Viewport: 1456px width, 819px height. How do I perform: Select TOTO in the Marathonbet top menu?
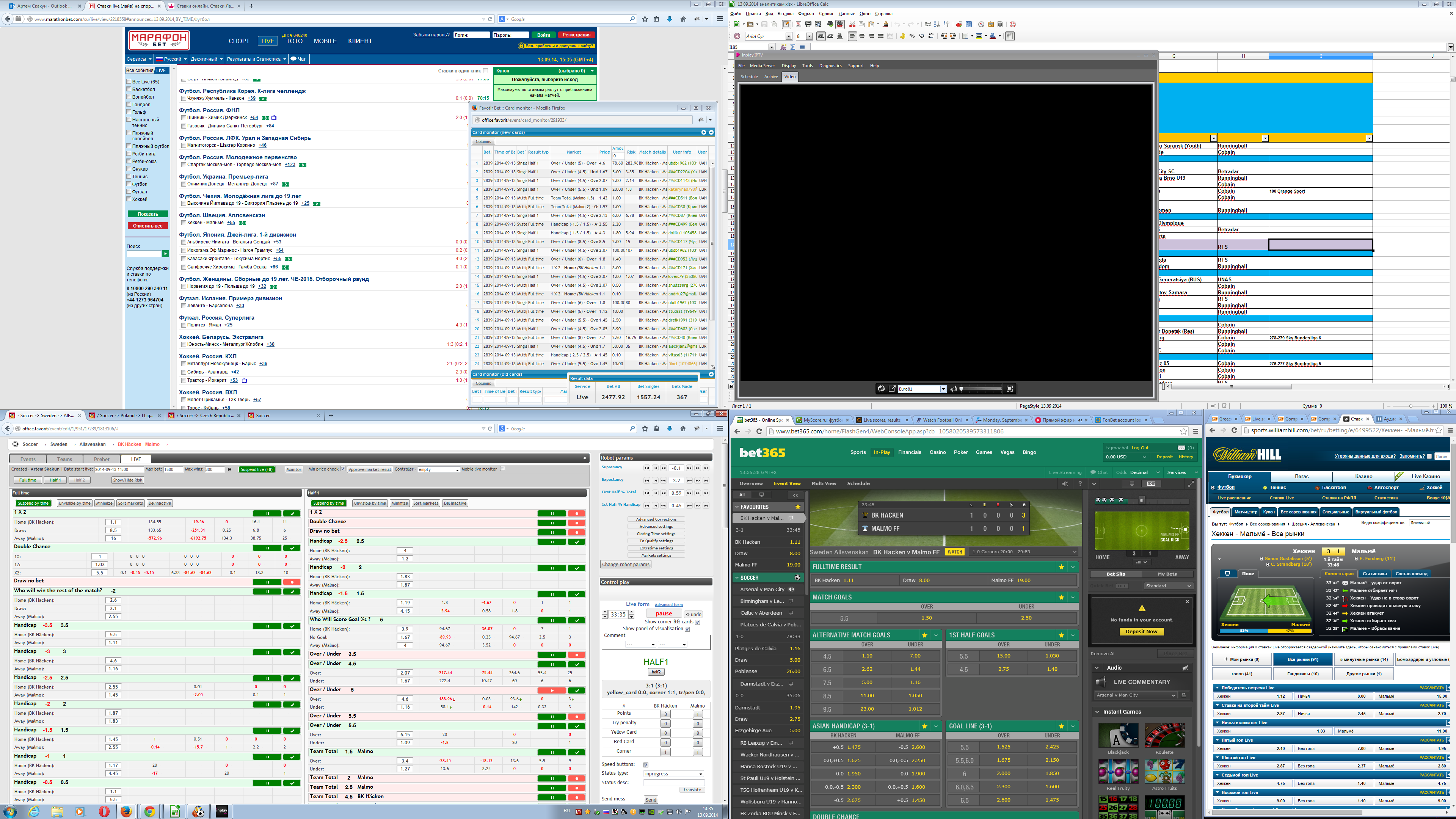(295, 41)
